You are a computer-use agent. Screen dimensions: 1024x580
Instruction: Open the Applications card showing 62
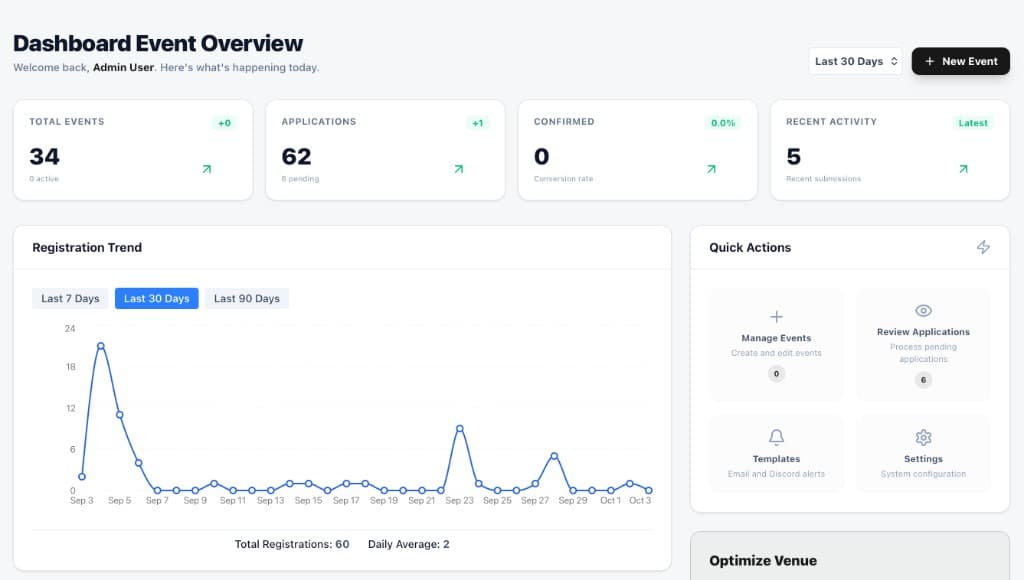[385, 150]
